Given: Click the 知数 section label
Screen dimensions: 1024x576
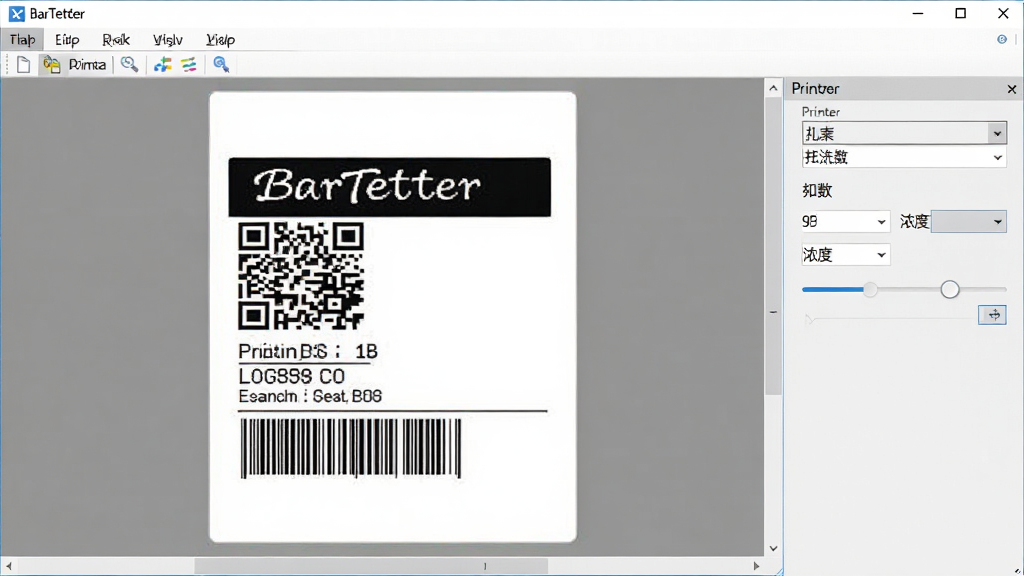Looking at the screenshot, I should 817,191.
